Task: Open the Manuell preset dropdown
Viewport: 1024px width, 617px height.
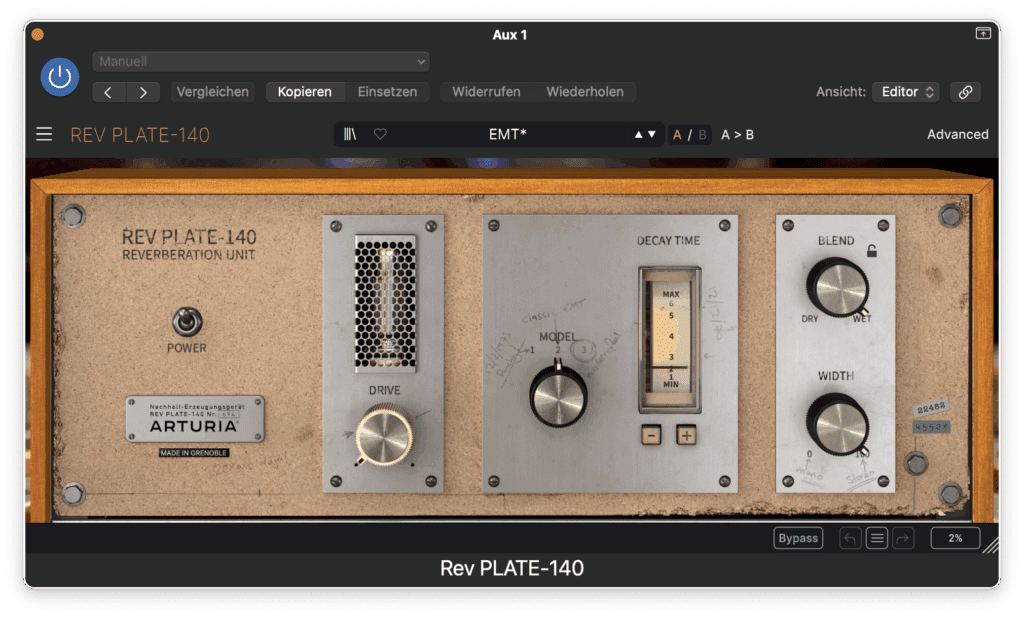Action: [261, 61]
